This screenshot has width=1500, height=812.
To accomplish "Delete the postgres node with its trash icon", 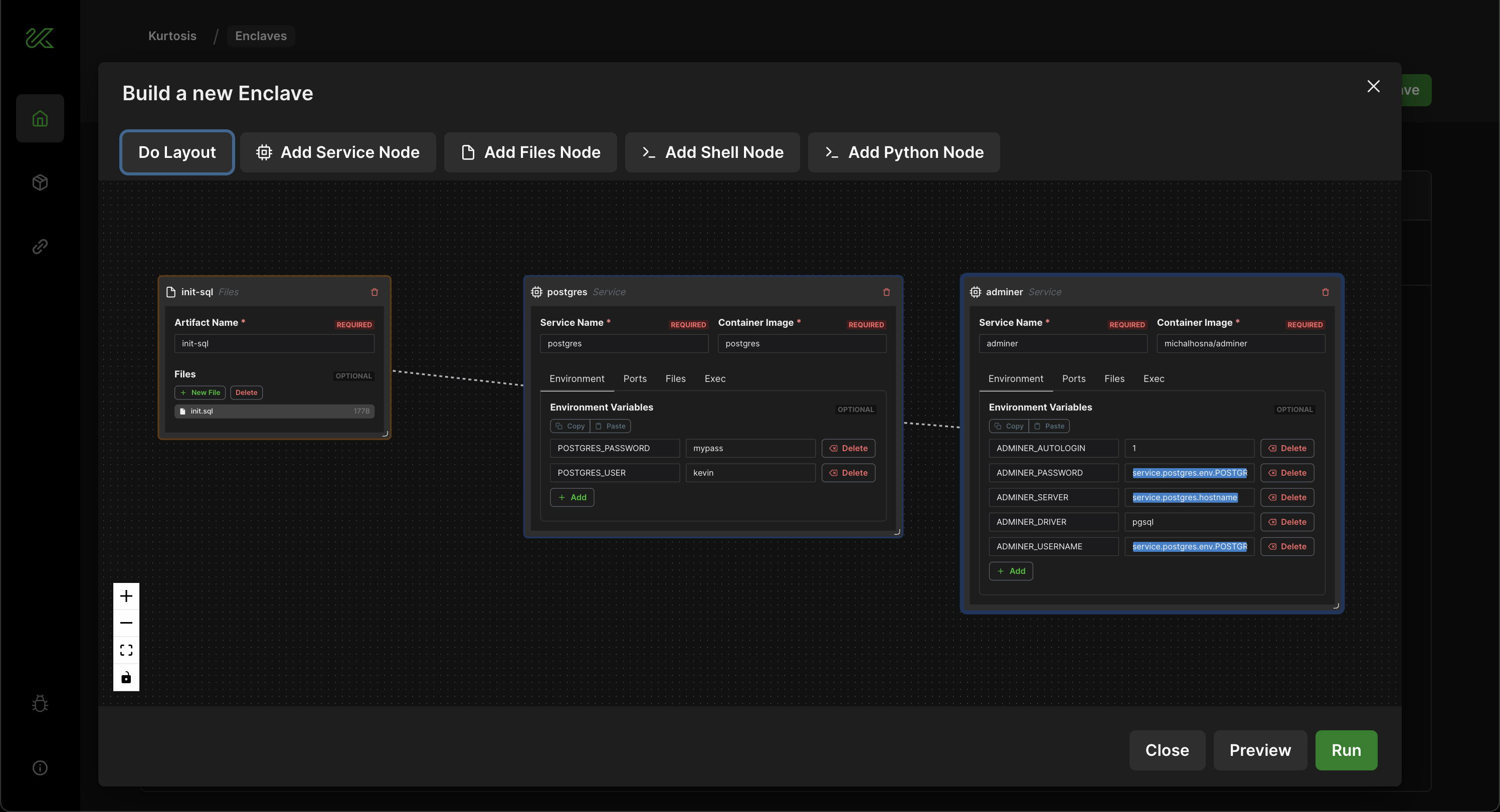I will pyautogui.click(x=886, y=292).
